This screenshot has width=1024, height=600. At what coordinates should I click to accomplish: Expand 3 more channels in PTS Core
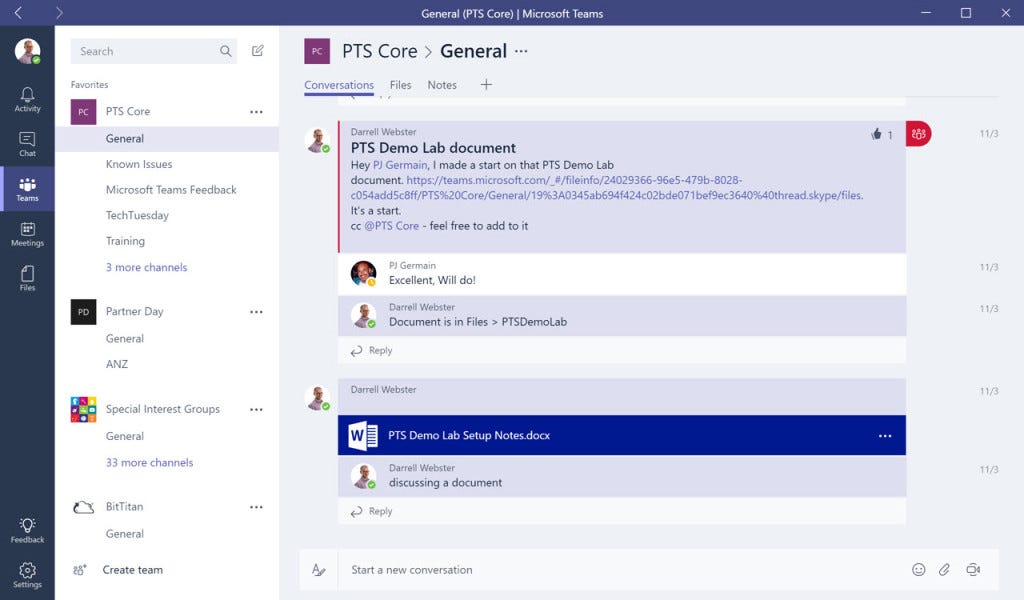click(146, 267)
